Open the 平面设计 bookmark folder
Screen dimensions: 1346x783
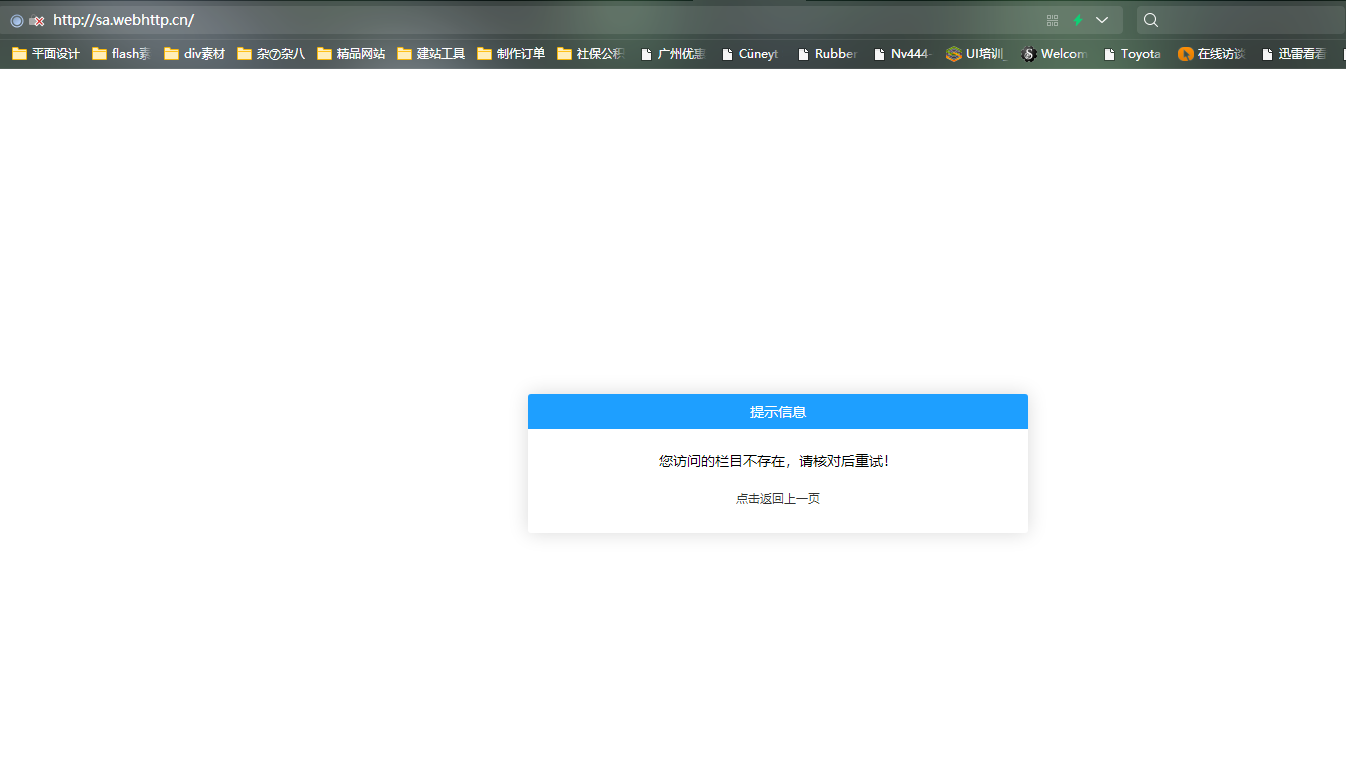click(x=46, y=54)
